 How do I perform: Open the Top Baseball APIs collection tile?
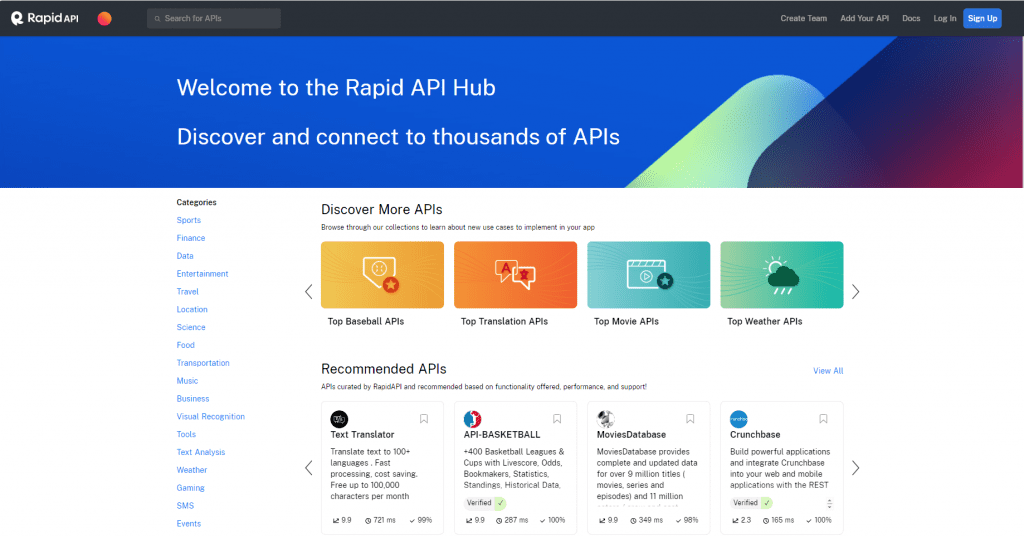point(382,275)
